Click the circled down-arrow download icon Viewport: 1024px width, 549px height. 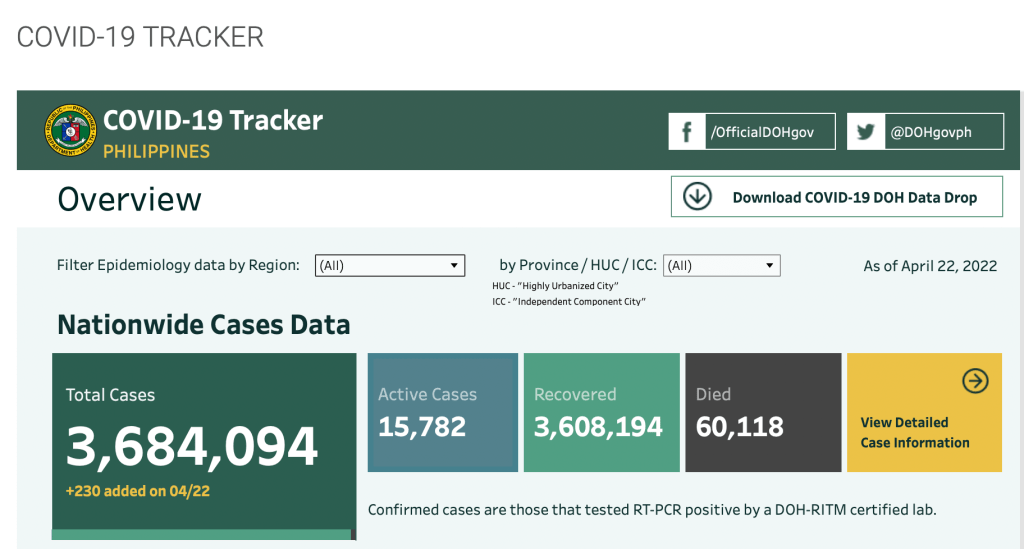click(697, 197)
